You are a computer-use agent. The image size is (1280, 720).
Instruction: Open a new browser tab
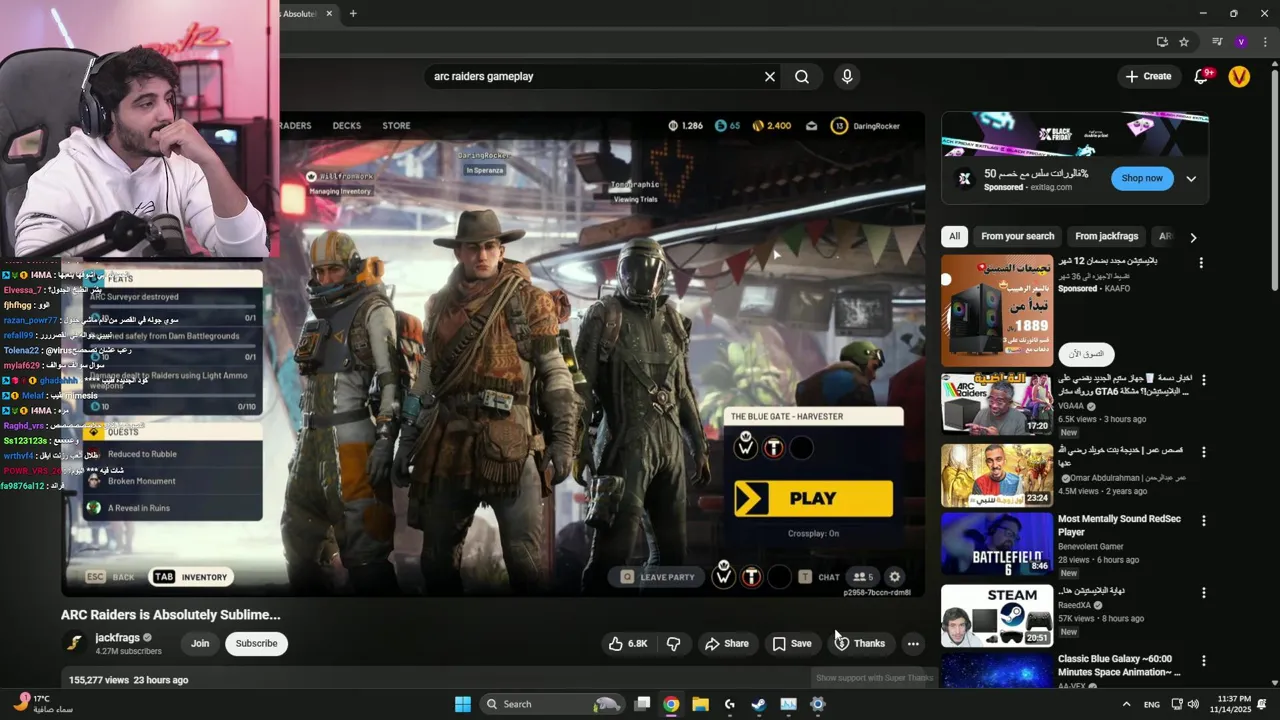pos(353,13)
